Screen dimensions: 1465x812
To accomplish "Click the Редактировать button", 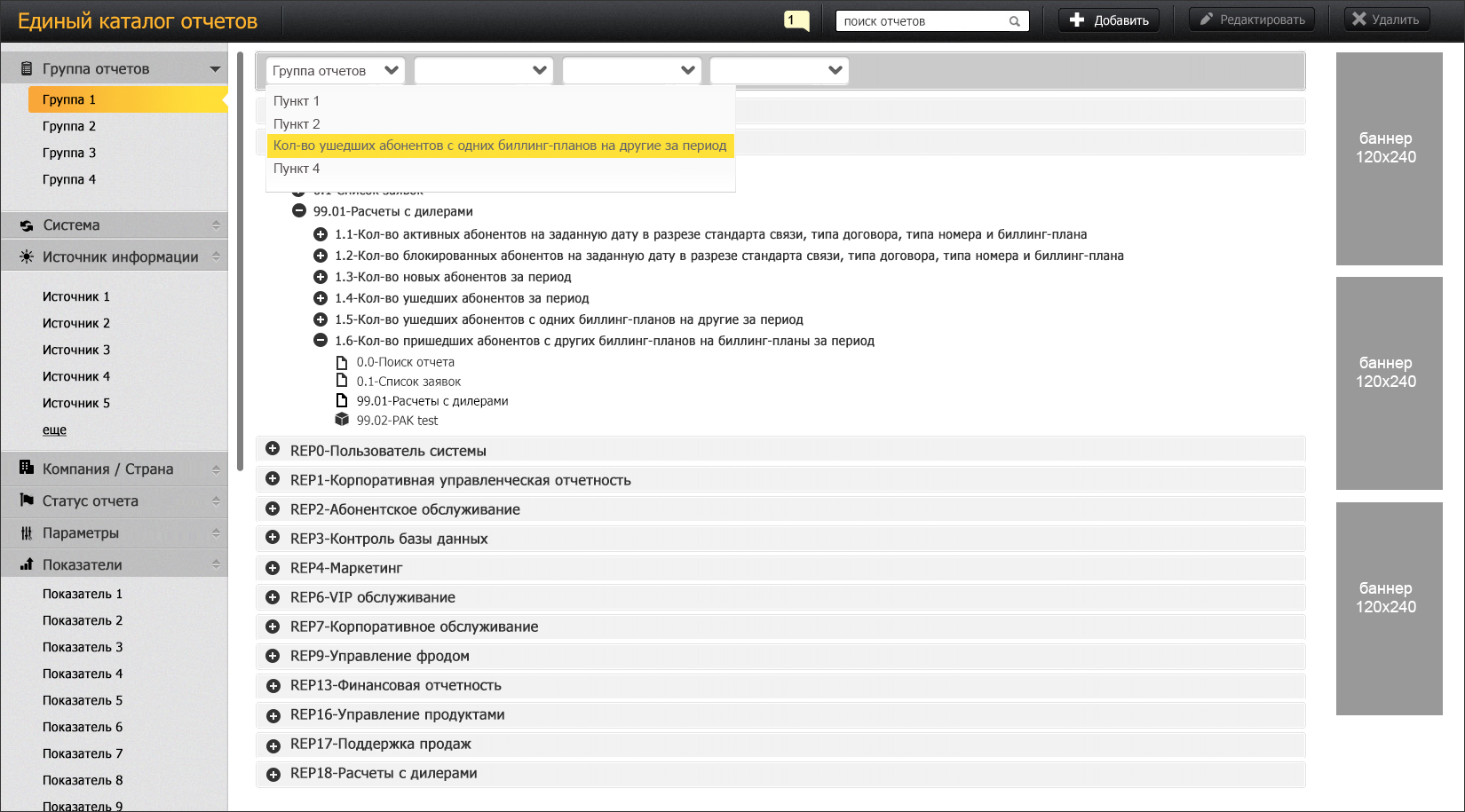I will [x=1253, y=20].
